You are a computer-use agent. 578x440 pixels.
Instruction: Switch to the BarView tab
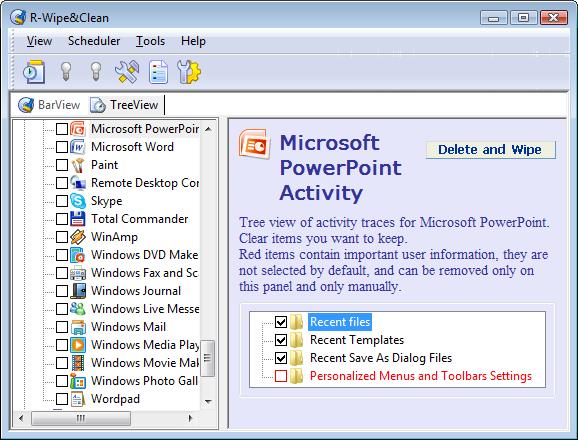coord(49,105)
